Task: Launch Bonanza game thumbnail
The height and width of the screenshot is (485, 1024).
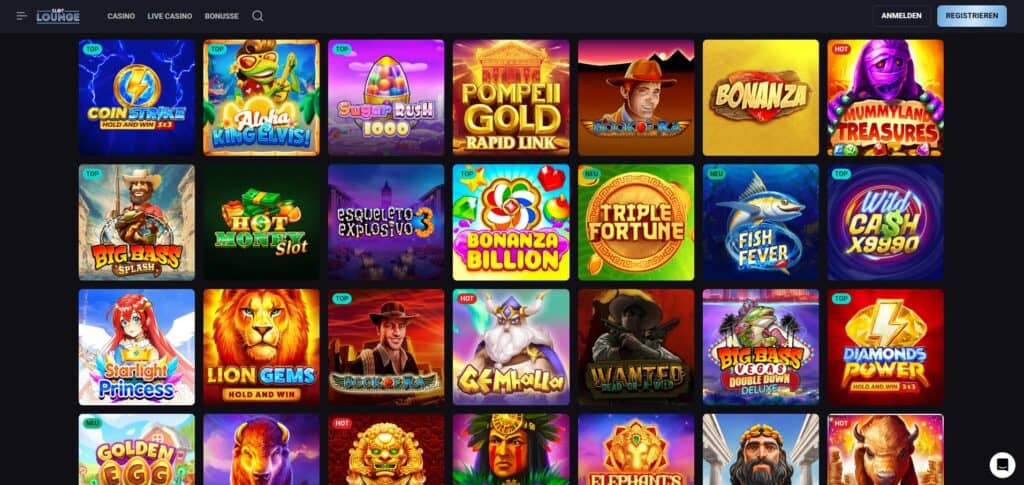Action: [761, 97]
